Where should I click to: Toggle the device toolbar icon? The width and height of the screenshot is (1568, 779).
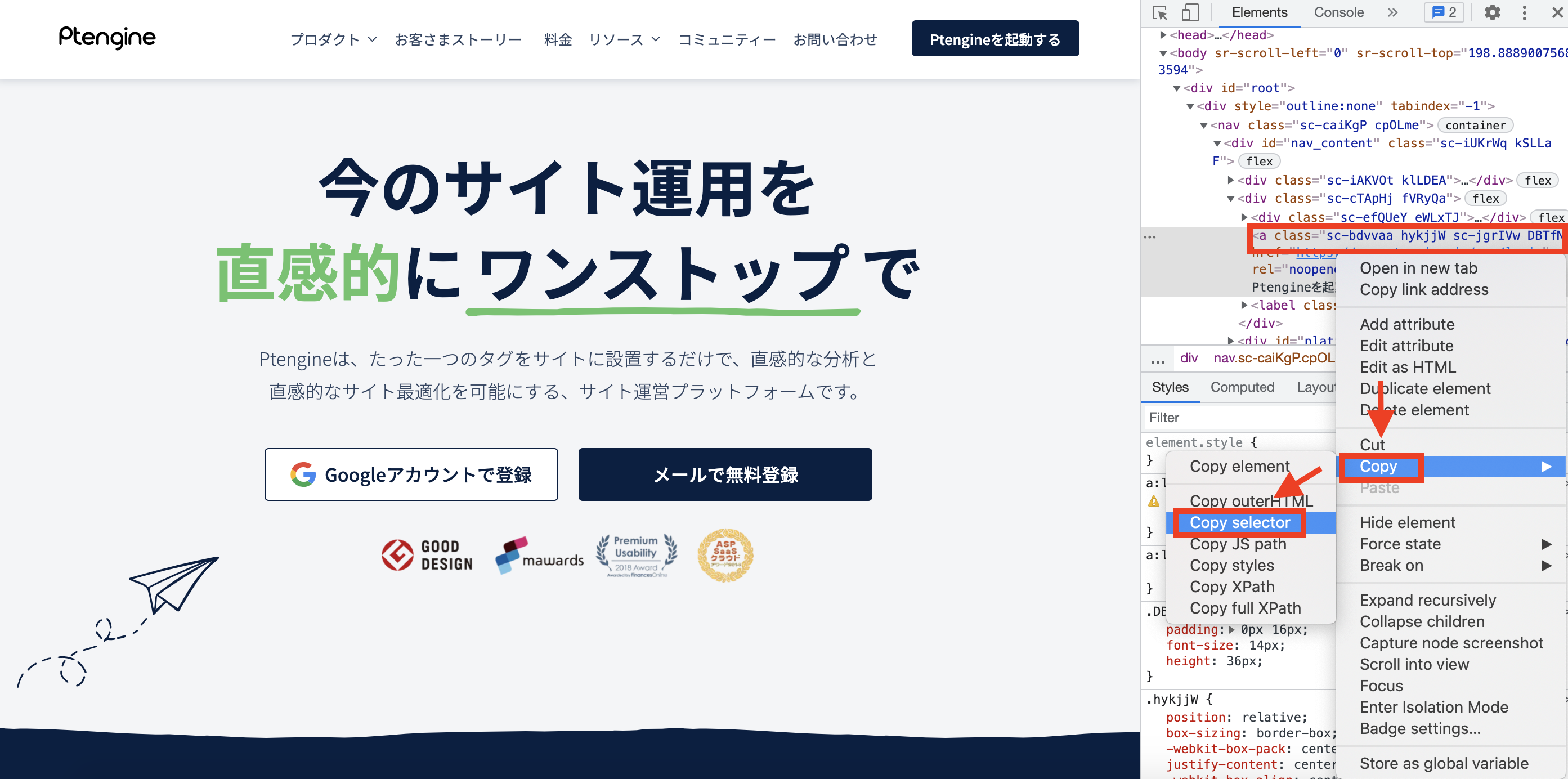1189,13
